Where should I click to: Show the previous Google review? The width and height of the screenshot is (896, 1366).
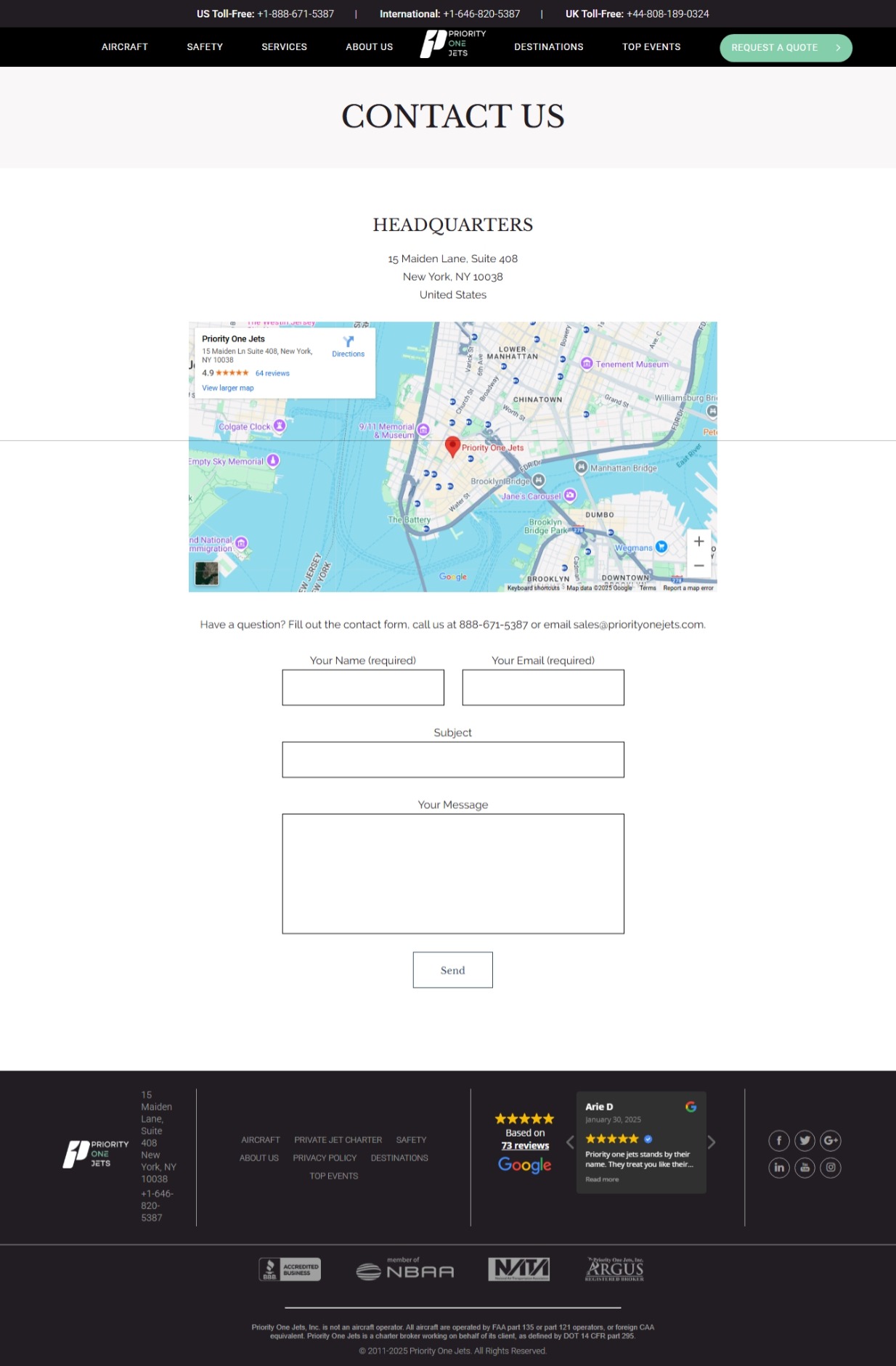[x=570, y=1142]
